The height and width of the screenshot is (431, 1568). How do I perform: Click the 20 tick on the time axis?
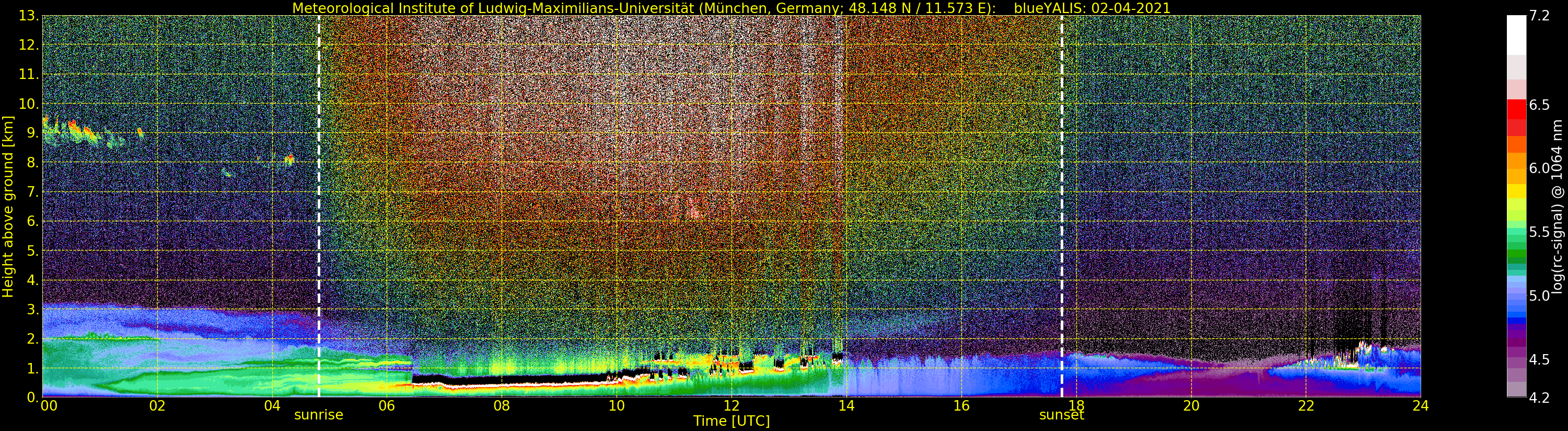click(1191, 405)
